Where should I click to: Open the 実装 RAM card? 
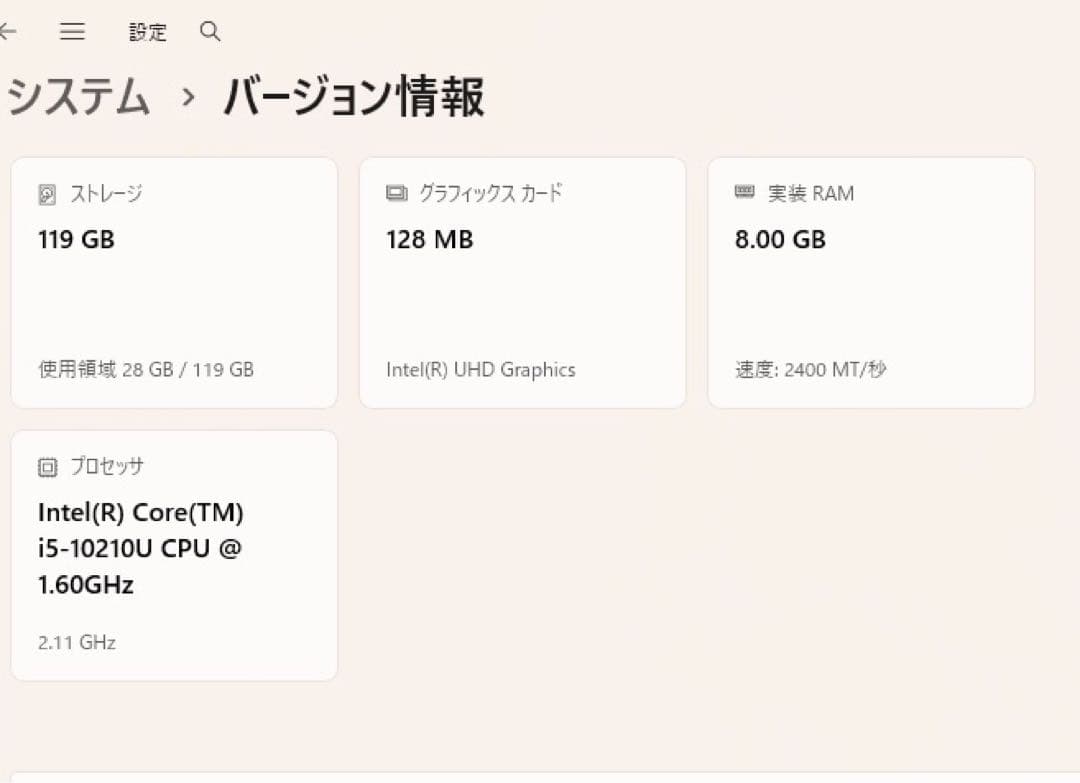[x=870, y=280]
